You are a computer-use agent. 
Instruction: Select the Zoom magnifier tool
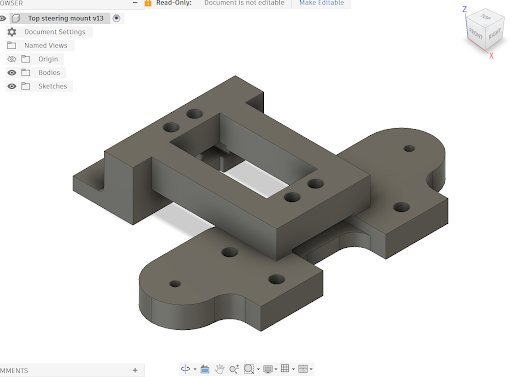(x=234, y=369)
